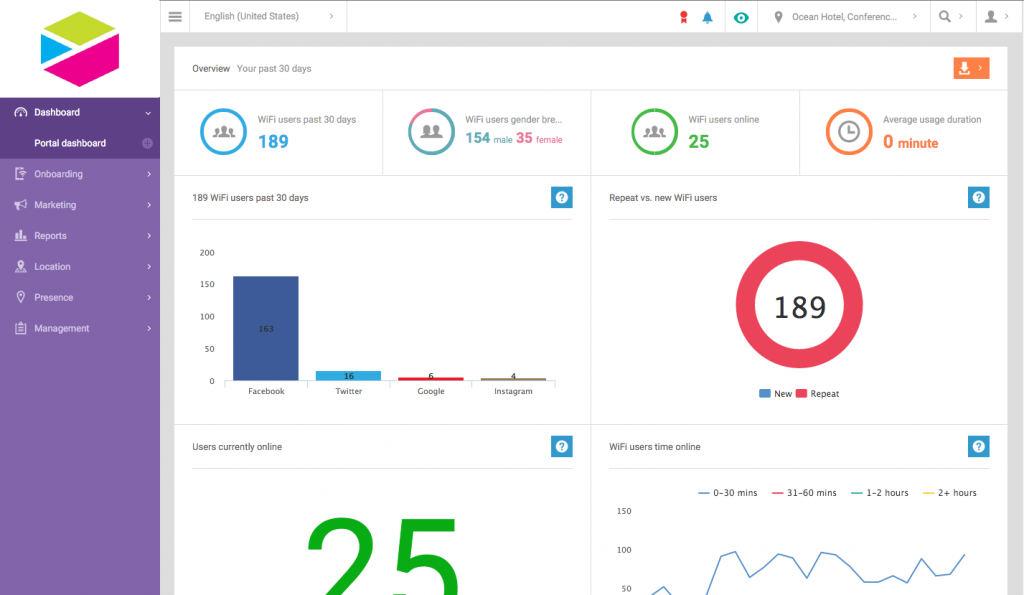
Task: Collapse the Dashboard menu chevron
Action: pos(148,113)
